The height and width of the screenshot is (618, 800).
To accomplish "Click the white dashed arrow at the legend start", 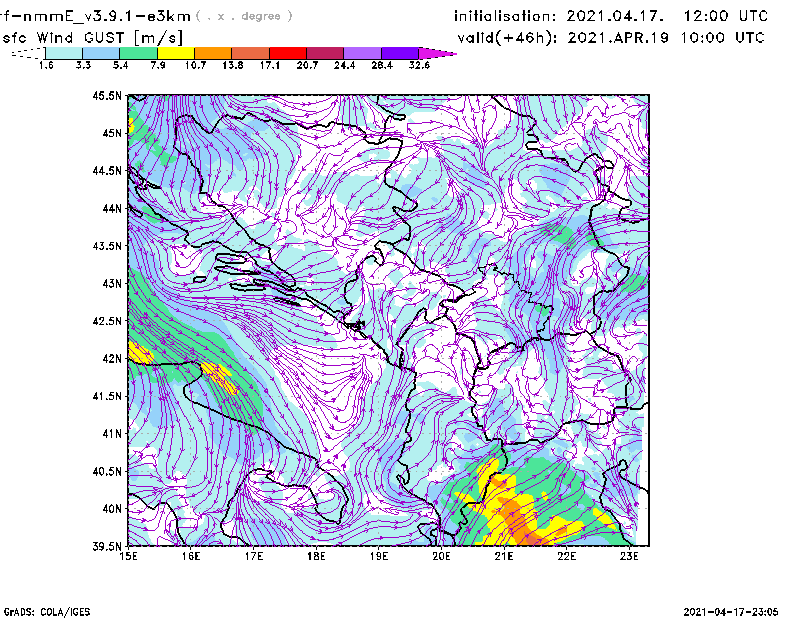I will pyautogui.click(x=28, y=53).
